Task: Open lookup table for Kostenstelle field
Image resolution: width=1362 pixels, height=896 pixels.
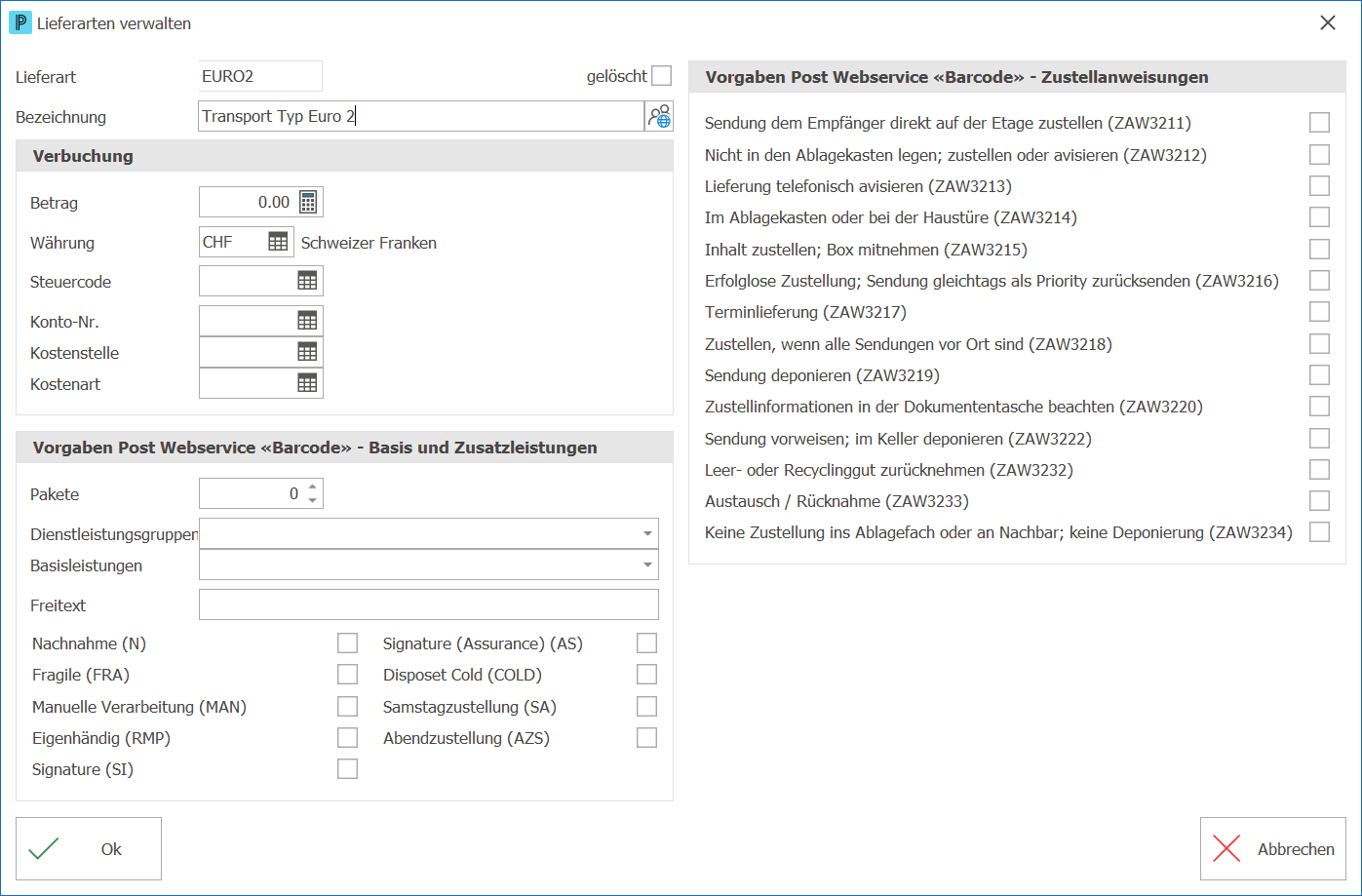Action: coord(307,352)
